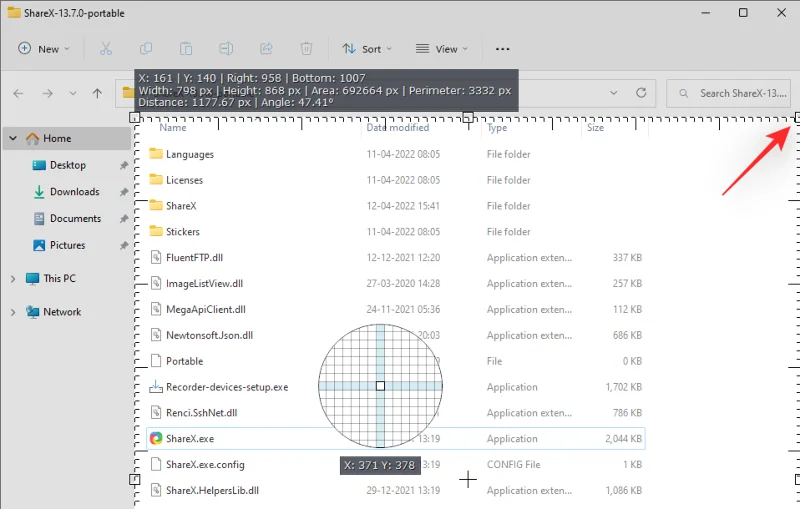Select ShareX.exe.config file
800x509 pixels.
(205, 465)
